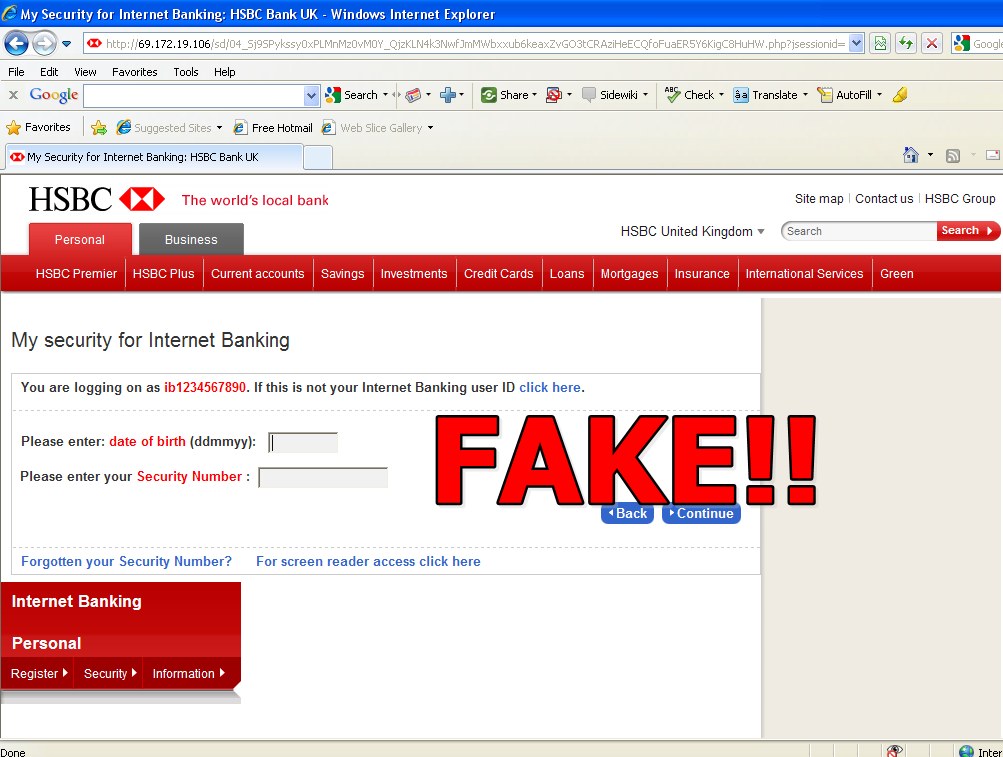The height and width of the screenshot is (757, 1003).
Task: Expand the address bar history dropdown
Action: 856,44
